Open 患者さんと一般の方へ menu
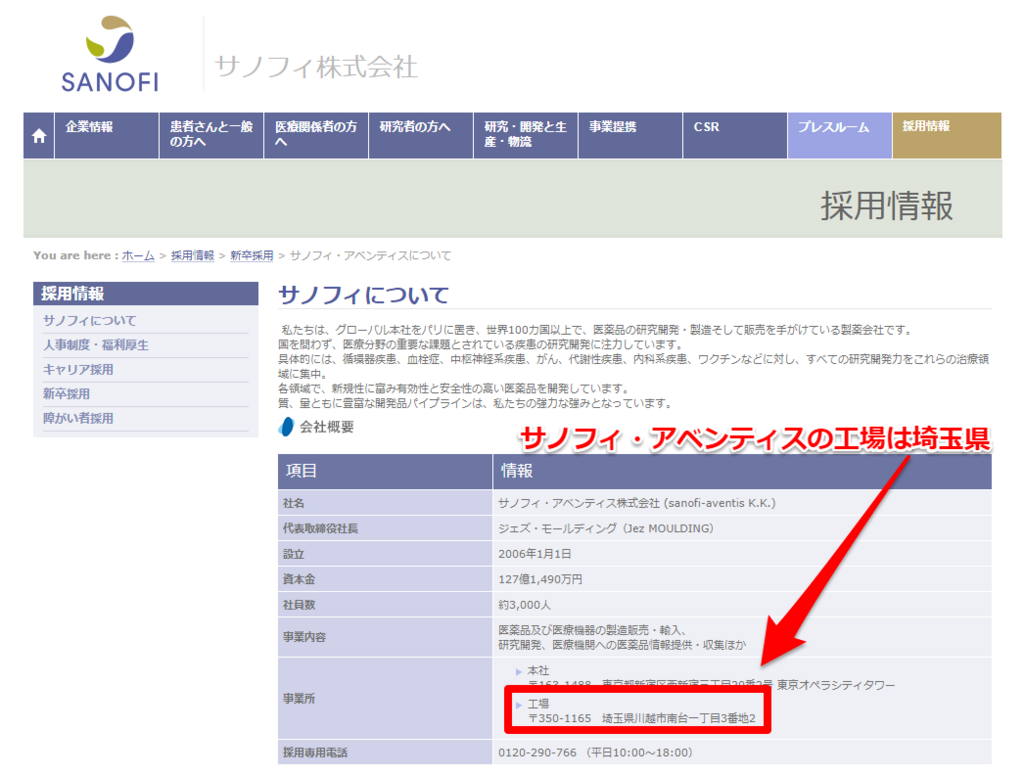The image size is (1024, 776). (x=212, y=135)
